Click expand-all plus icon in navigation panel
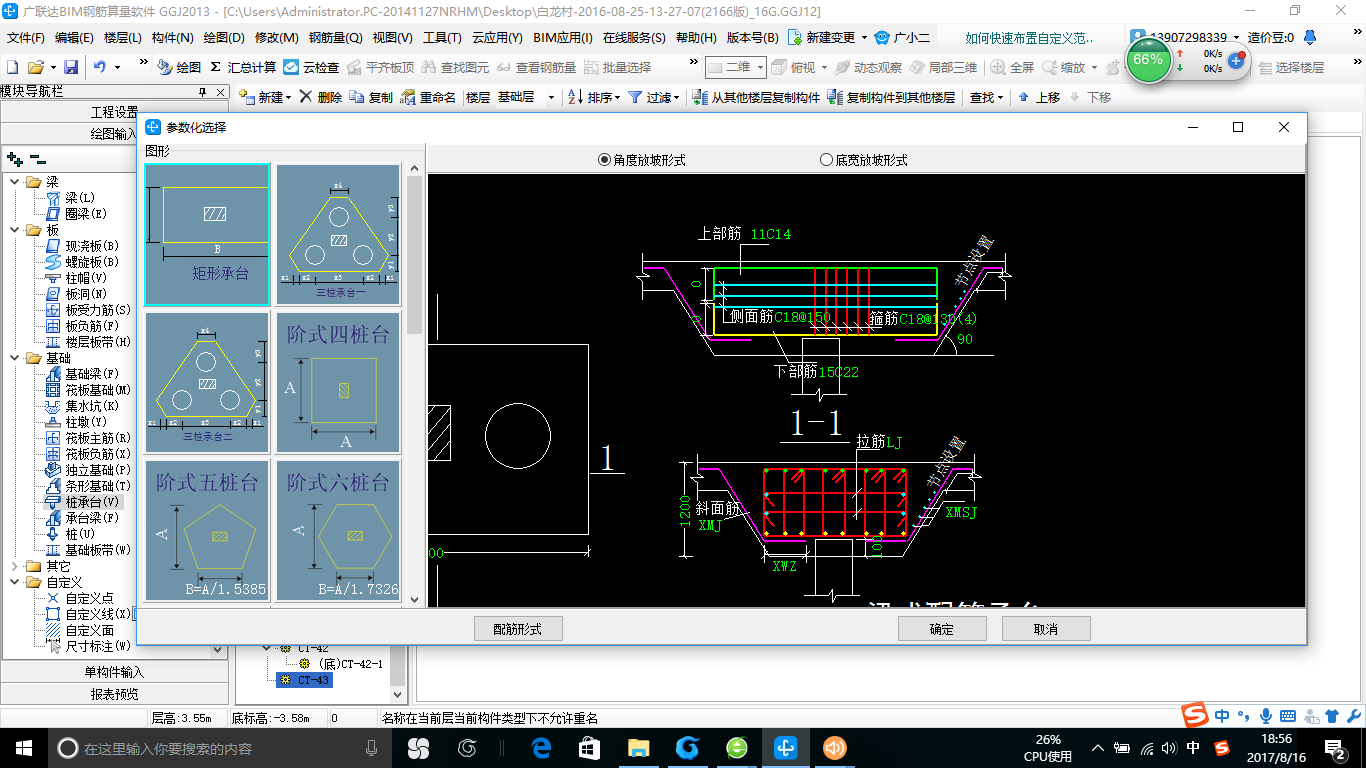Viewport: 1366px width, 768px height. point(14,158)
